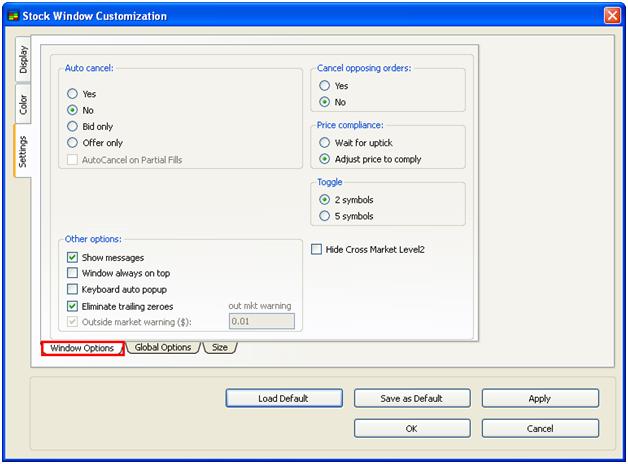Click the Stock Window Customization title bar icon
This screenshot has width=628, height=464.
(13, 16)
